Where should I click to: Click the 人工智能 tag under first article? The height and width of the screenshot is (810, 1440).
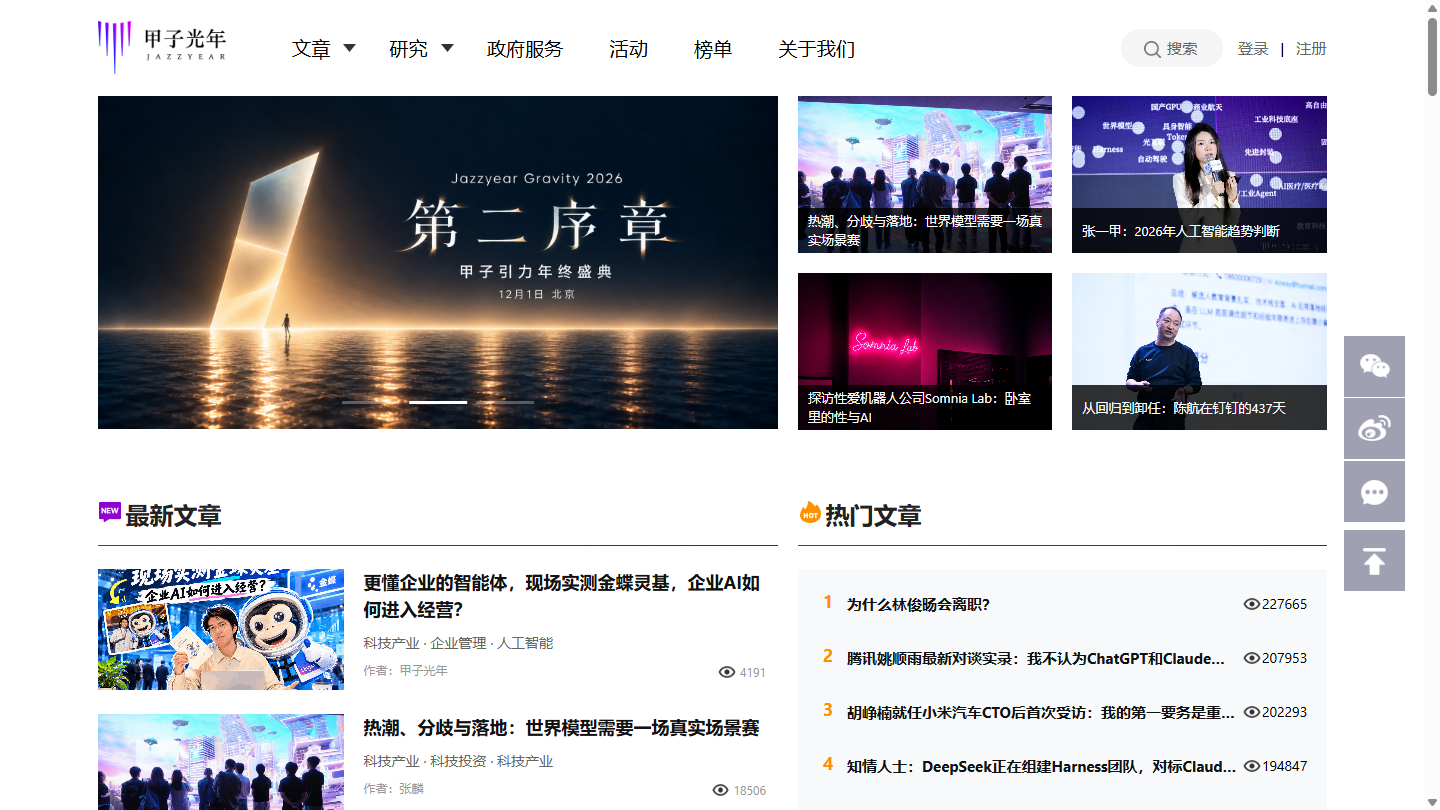pyautogui.click(x=525, y=643)
